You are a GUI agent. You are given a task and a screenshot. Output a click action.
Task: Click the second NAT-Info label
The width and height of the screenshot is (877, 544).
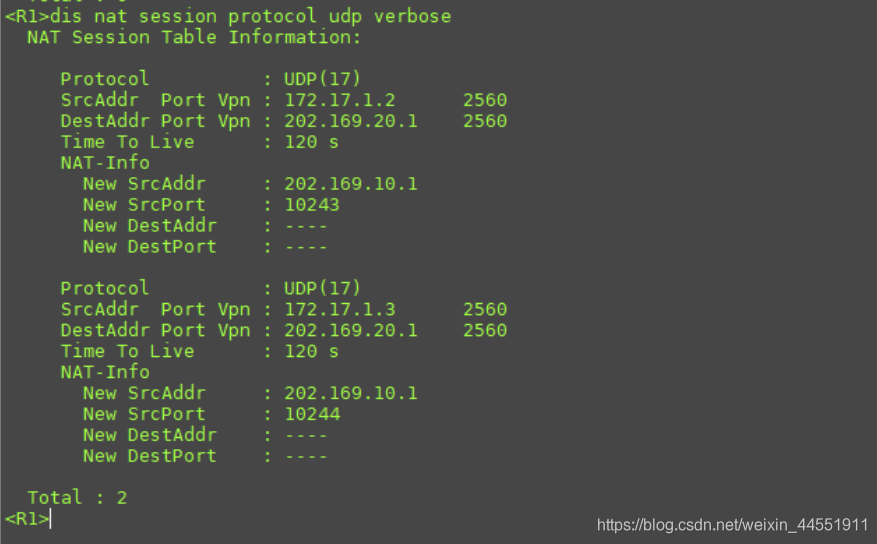coord(105,372)
